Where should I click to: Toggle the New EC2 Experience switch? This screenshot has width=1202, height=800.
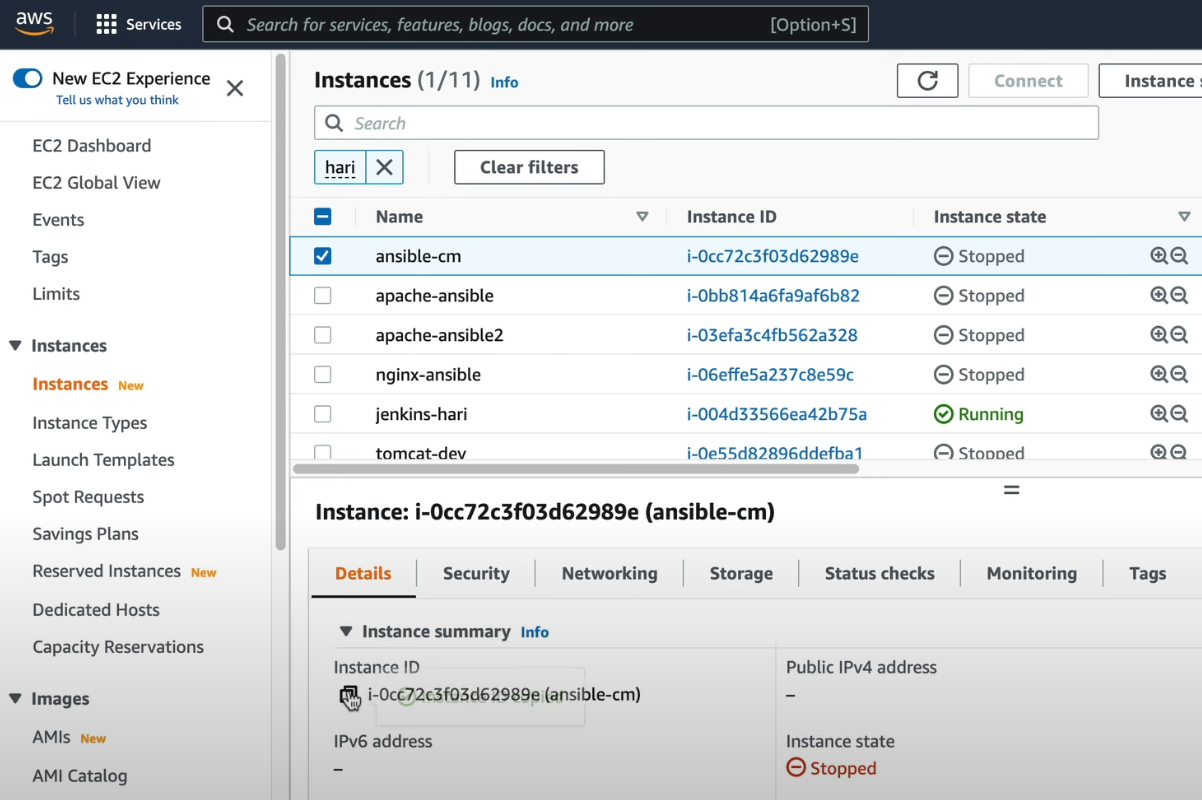tap(27, 78)
